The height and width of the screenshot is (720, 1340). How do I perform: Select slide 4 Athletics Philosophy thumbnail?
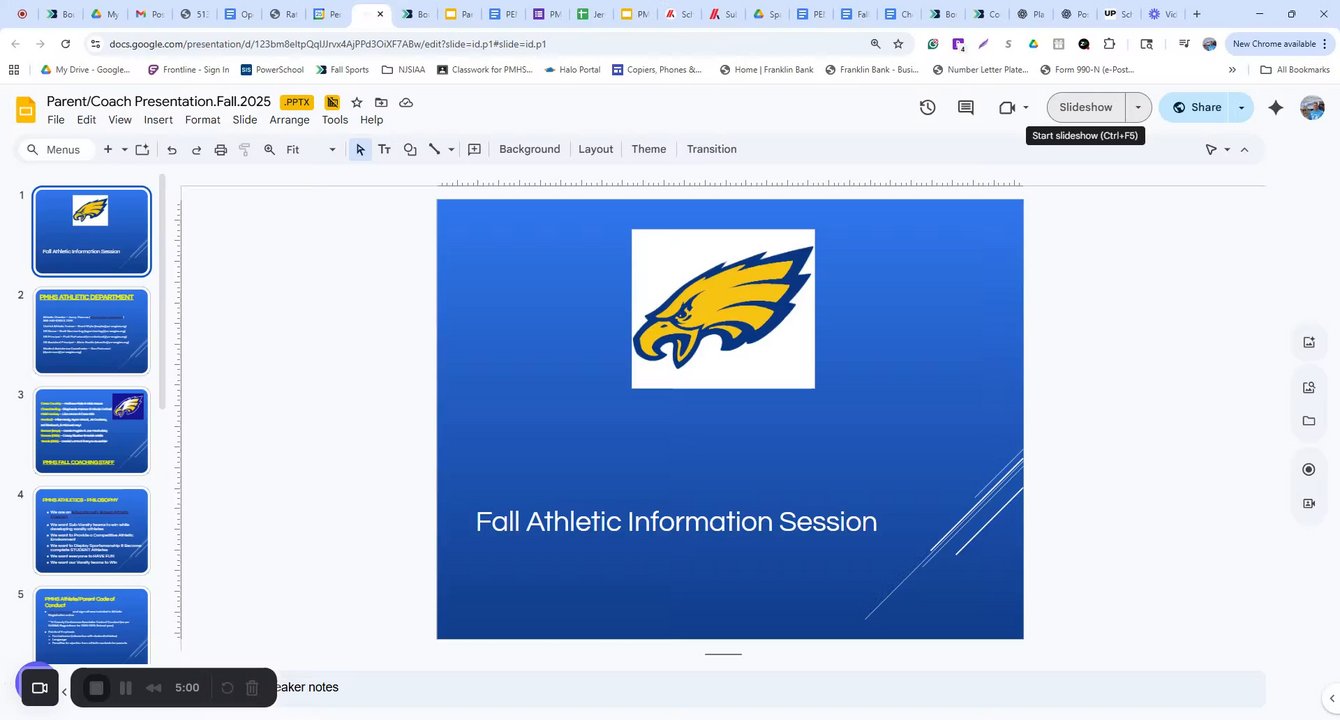coord(92,531)
